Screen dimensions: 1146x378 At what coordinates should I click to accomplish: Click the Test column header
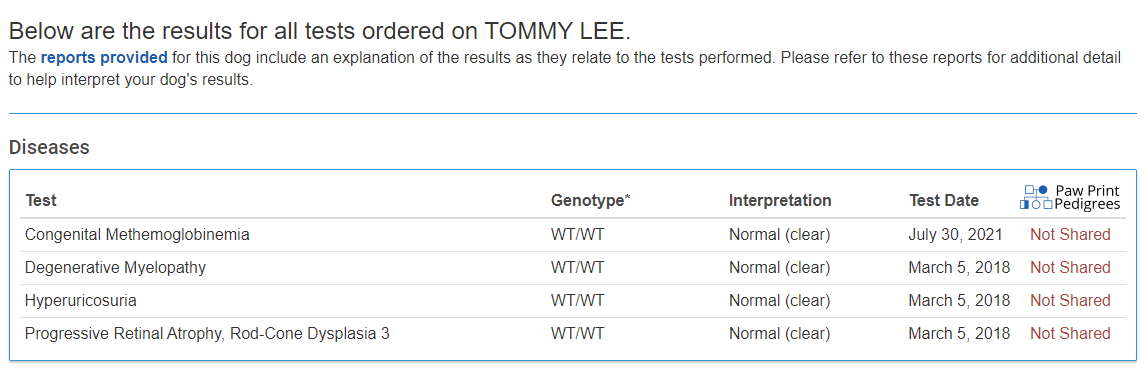pos(41,200)
